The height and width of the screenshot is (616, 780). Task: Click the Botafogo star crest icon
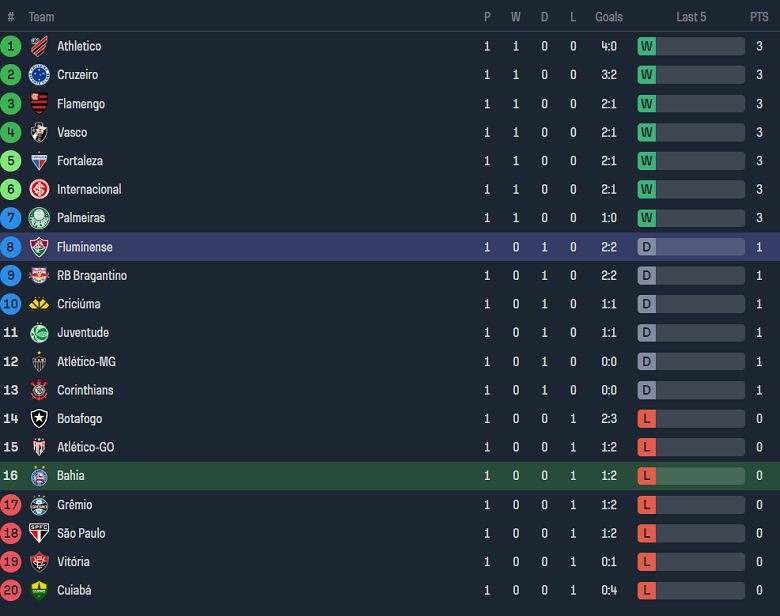click(x=39, y=419)
